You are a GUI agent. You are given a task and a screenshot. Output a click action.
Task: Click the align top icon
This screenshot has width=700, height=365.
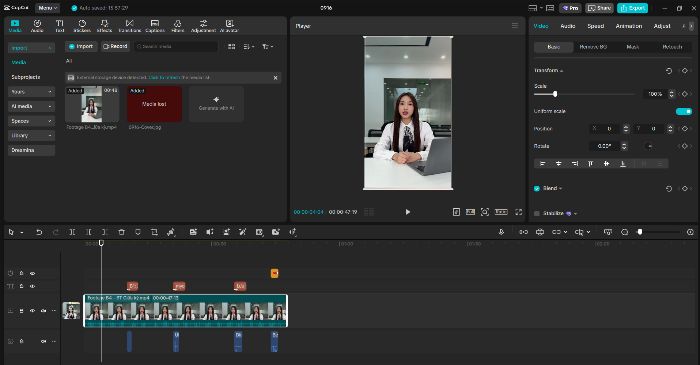[x=590, y=164]
